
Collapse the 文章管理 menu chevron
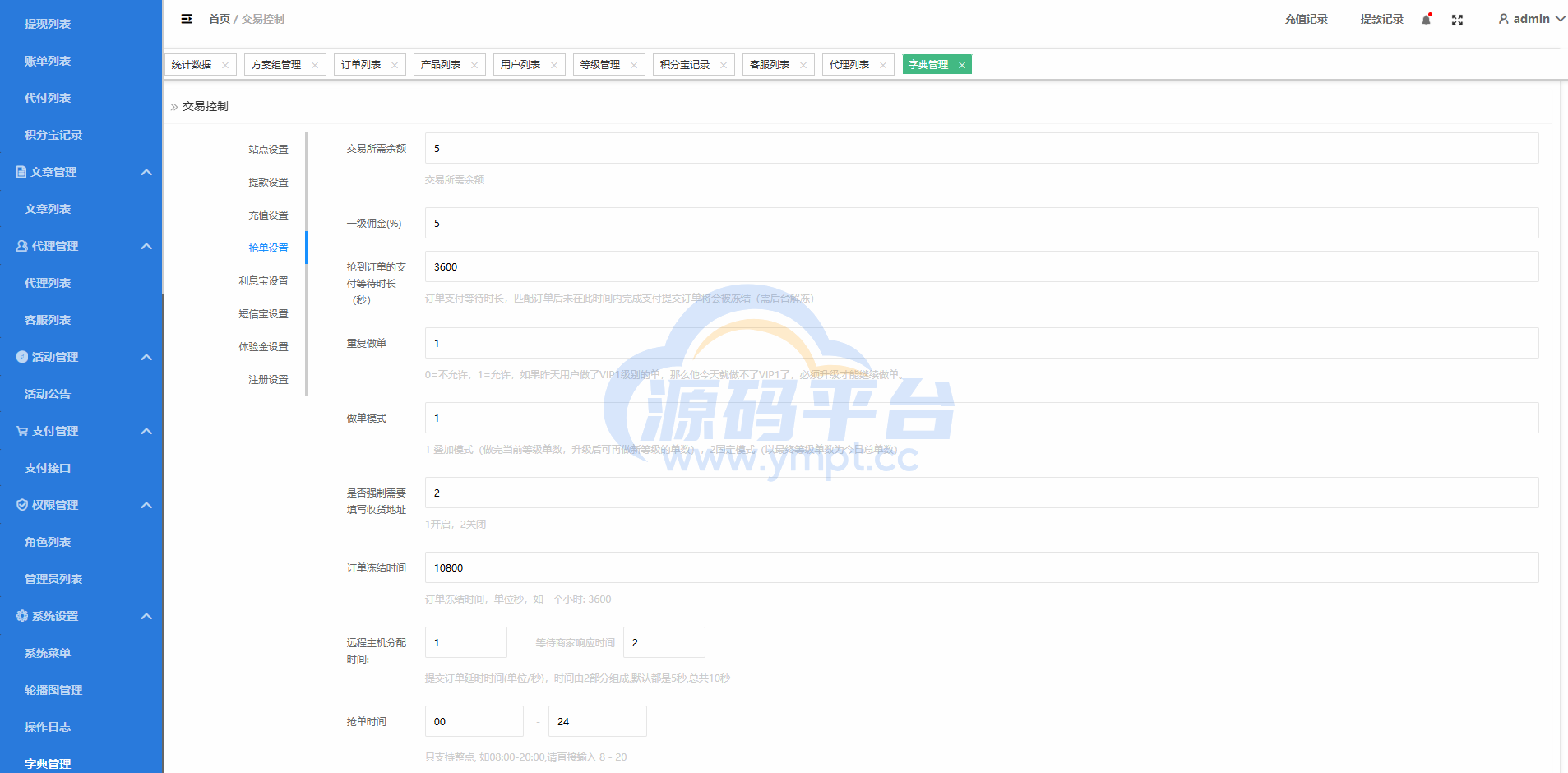pos(146,172)
